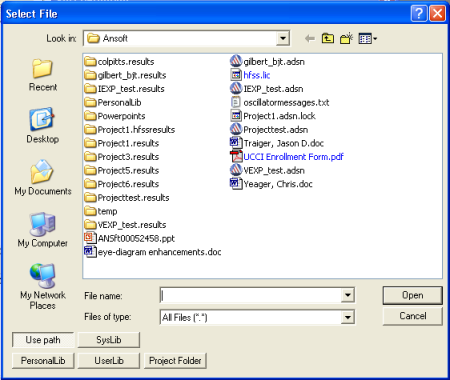
Task: Expand the Look in folder dropdown
Action: click(283, 38)
